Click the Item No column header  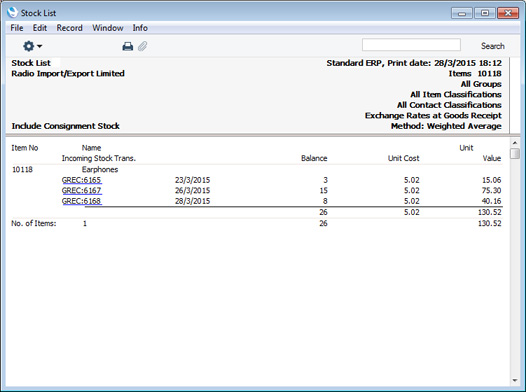click(x=25, y=148)
